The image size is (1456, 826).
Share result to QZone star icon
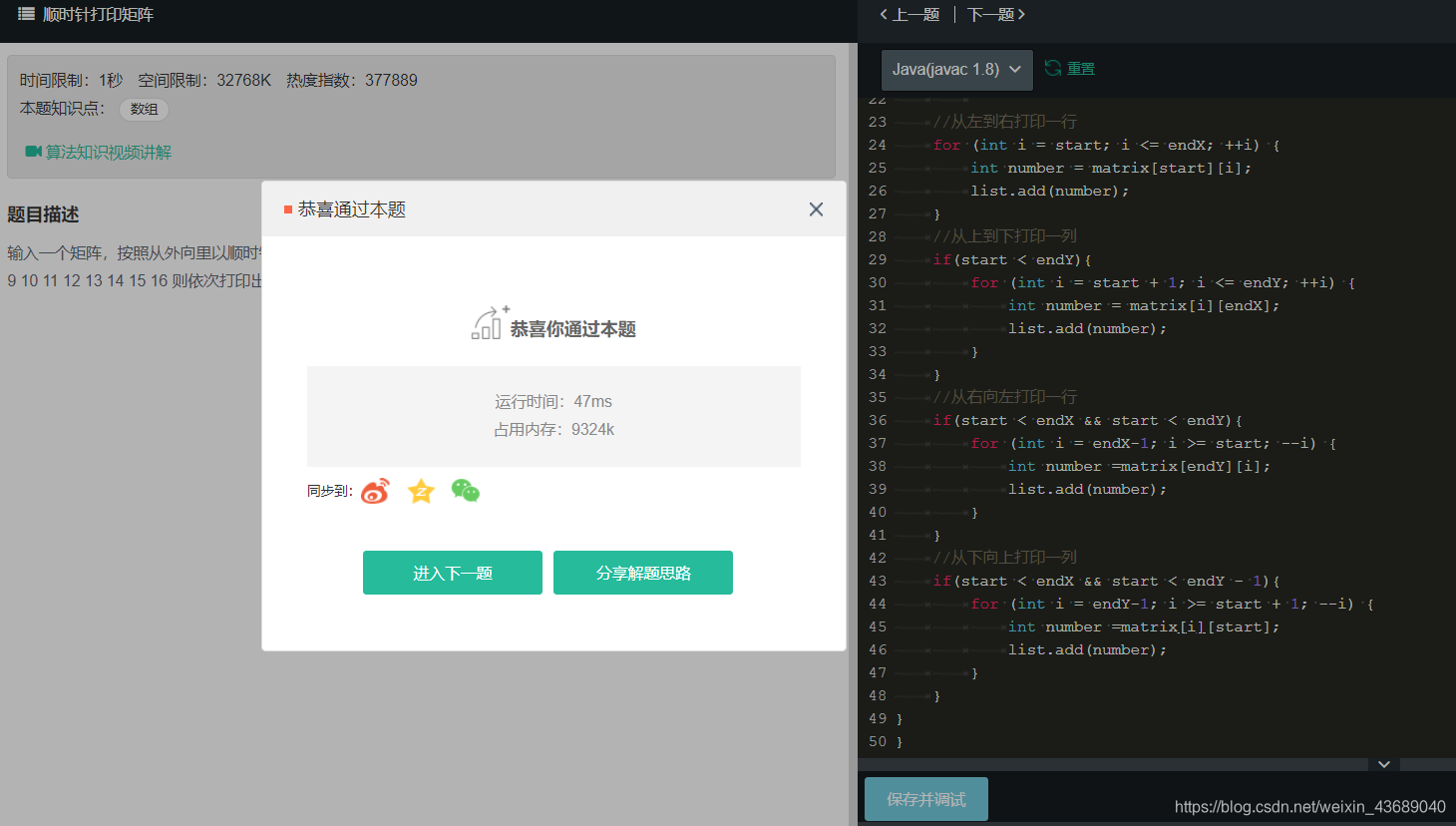tap(421, 491)
